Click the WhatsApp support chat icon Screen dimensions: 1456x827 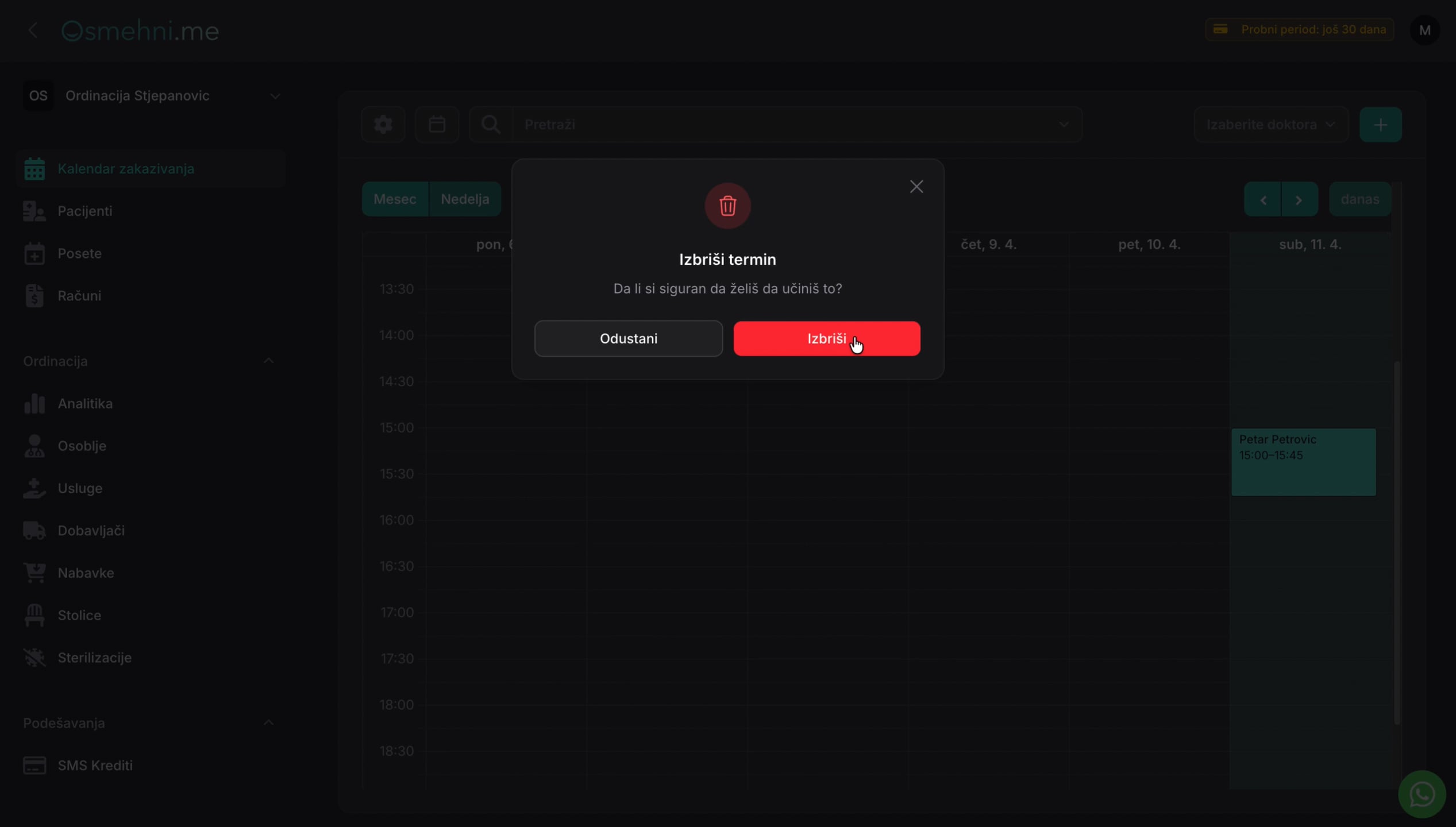pyautogui.click(x=1422, y=794)
